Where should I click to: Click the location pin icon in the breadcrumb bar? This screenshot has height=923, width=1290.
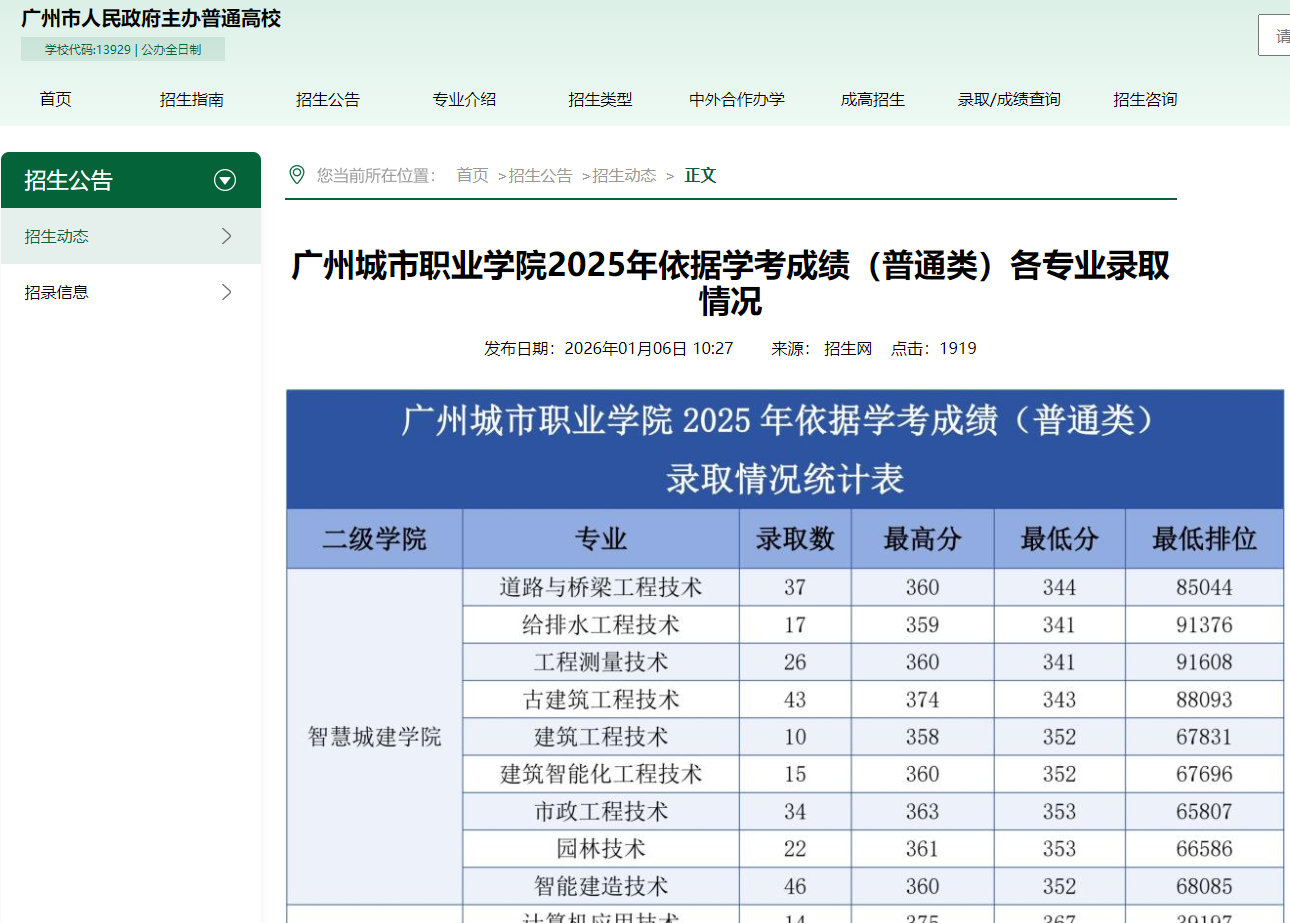coord(296,175)
